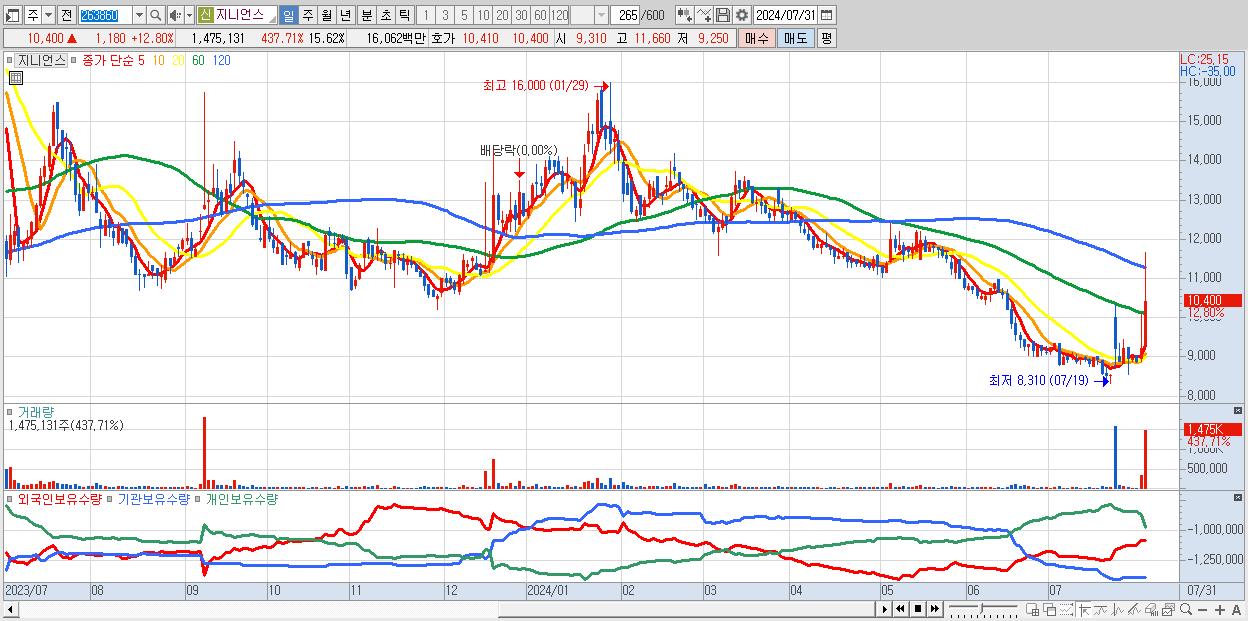
Task: Click the replay speed slider at bottom
Action: coord(983,609)
